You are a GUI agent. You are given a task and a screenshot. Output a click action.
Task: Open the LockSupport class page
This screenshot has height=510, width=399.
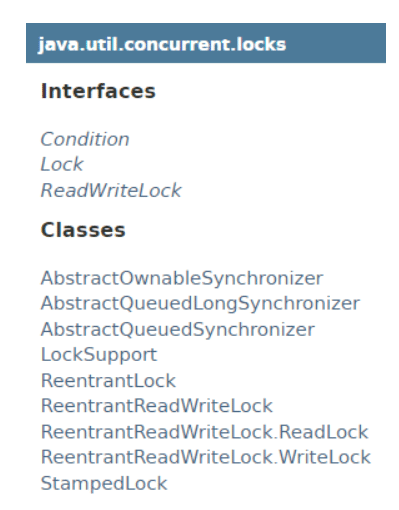(x=99, y=355)
